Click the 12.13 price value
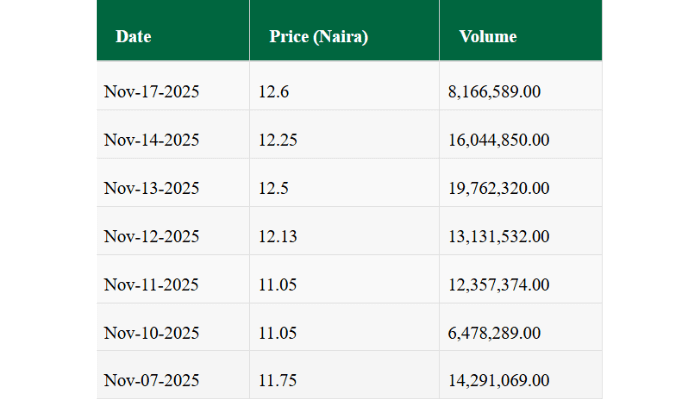This screenshot has width=700, height=400. 277,236
